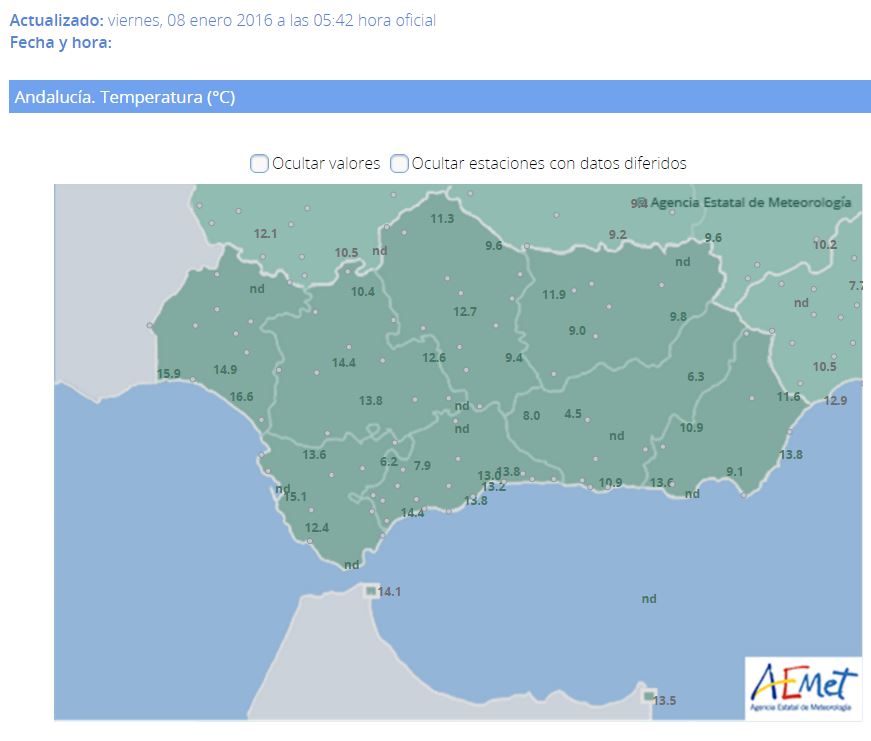Select the 12.1 station value
The height and width of the screenshot is (741, 871).
point(265,234)
